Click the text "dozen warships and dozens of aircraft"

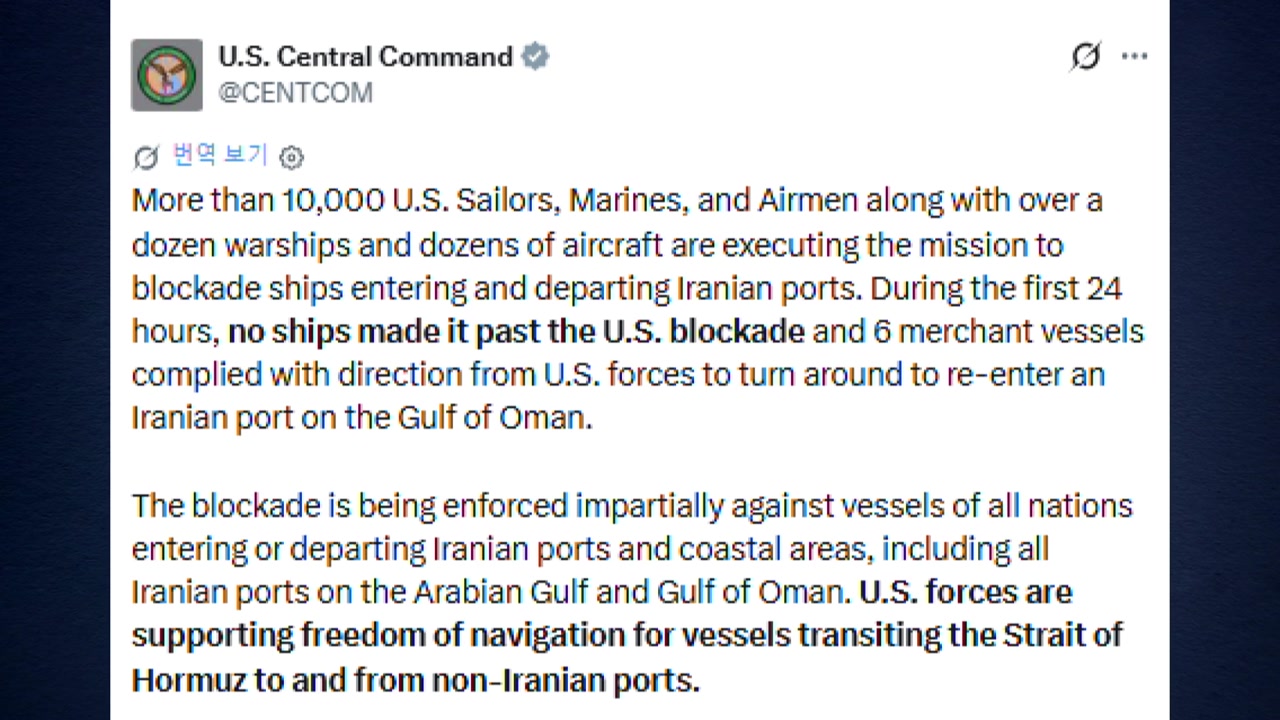(x=400, y=245)
